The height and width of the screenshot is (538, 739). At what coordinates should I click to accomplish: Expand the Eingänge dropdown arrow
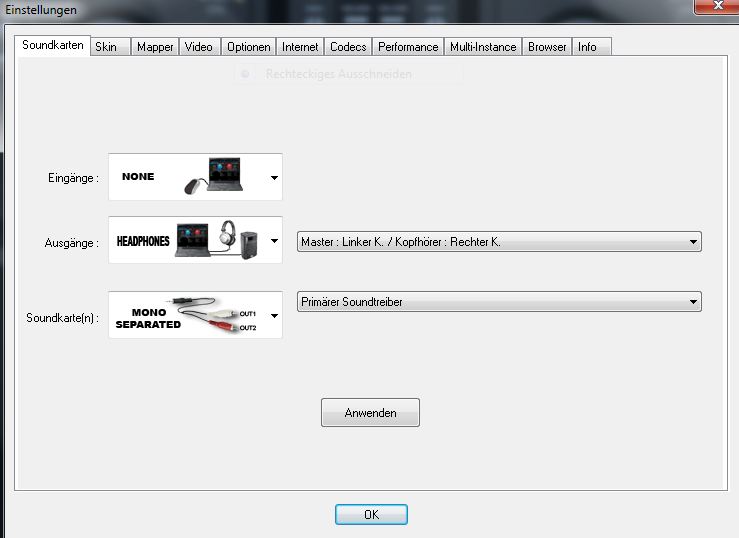click(x=274, y=178)
